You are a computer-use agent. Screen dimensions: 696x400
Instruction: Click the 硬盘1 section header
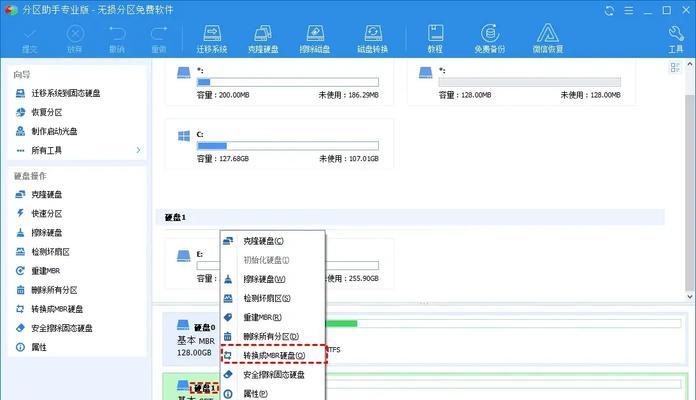[410, 217]
